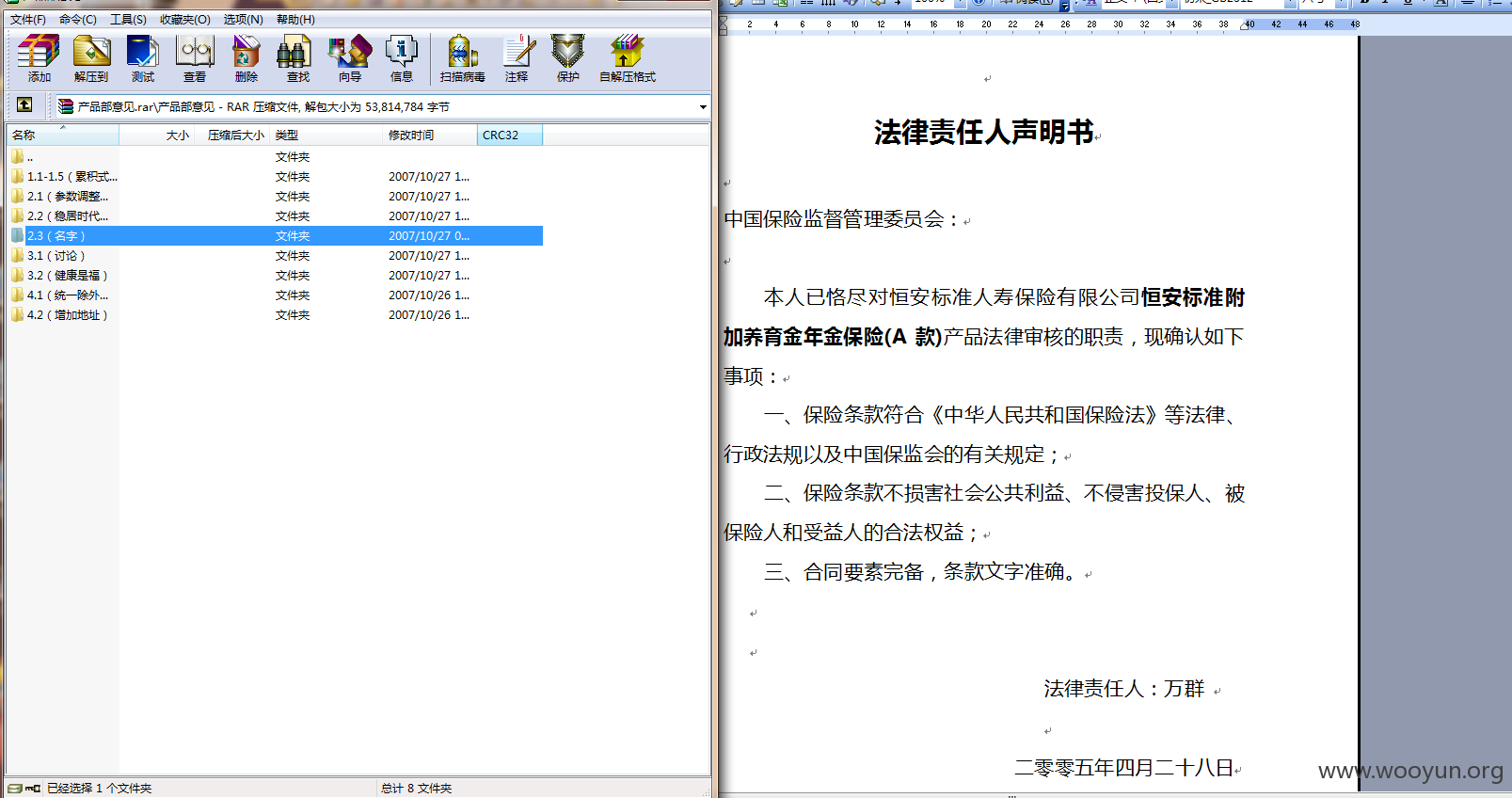The width and height of the screenshot is (1512, 798).
Task: Open the 选项(N) menu
Action: (243, 19)
